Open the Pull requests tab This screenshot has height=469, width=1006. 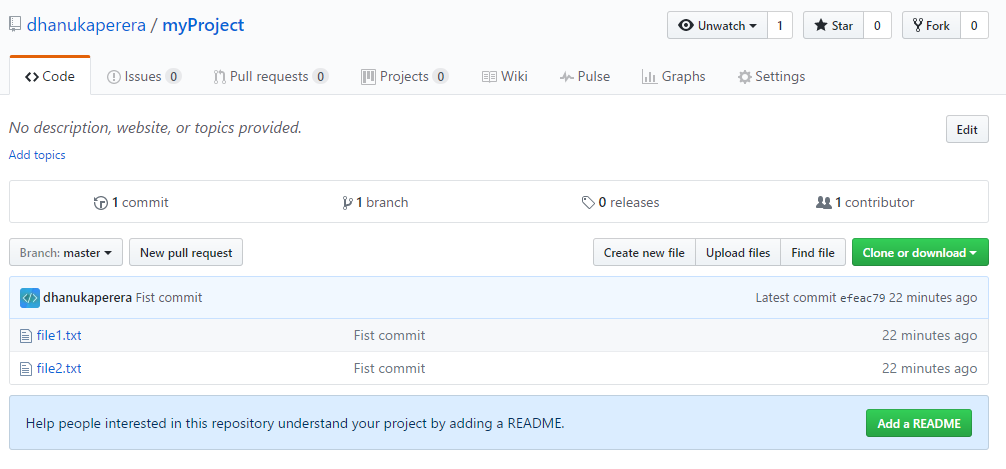point(271,76)
